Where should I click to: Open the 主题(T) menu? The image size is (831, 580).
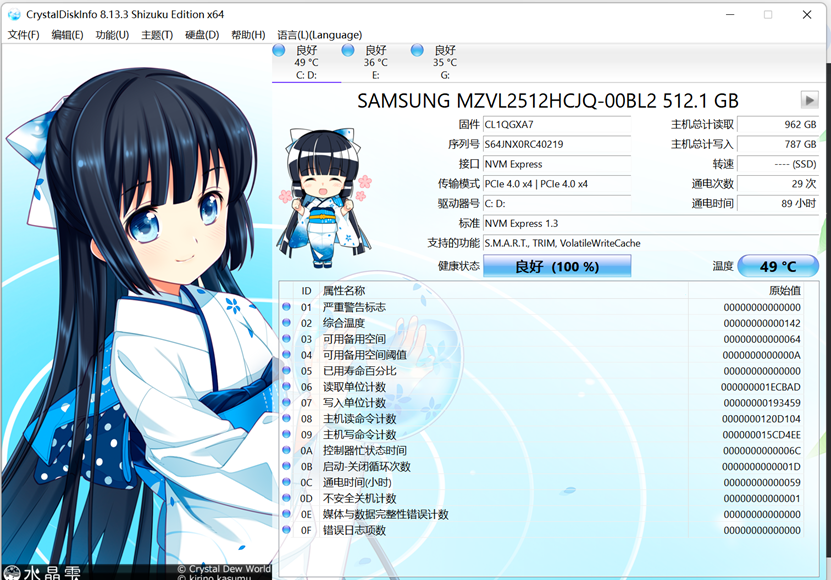157,35
